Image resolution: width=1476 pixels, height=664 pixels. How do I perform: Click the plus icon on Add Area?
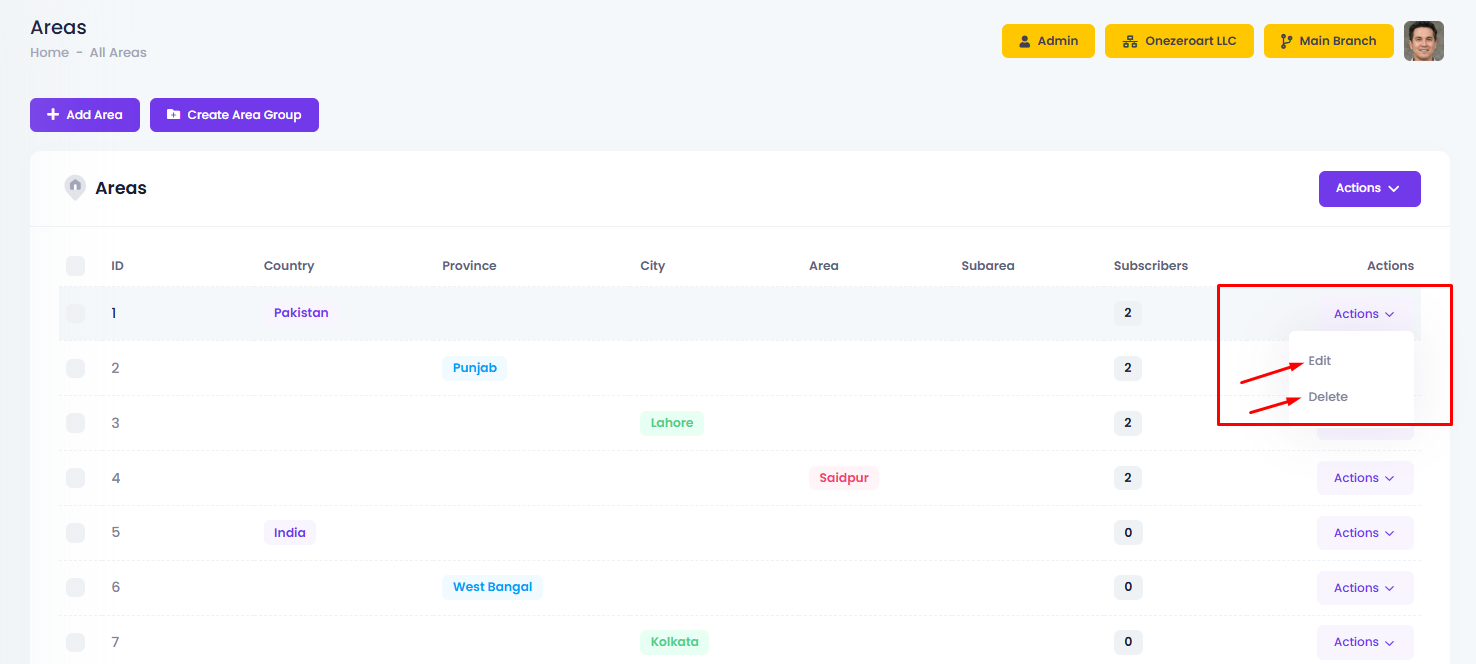[53, 115]
